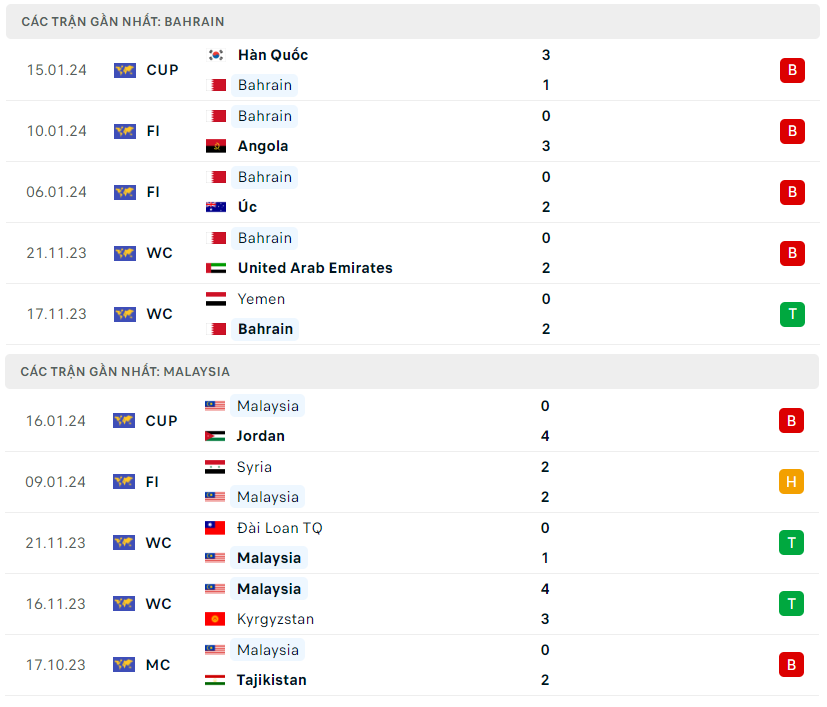Open the Hàn Quốc team link
This screenshot has height=707, width=827.
272,55
